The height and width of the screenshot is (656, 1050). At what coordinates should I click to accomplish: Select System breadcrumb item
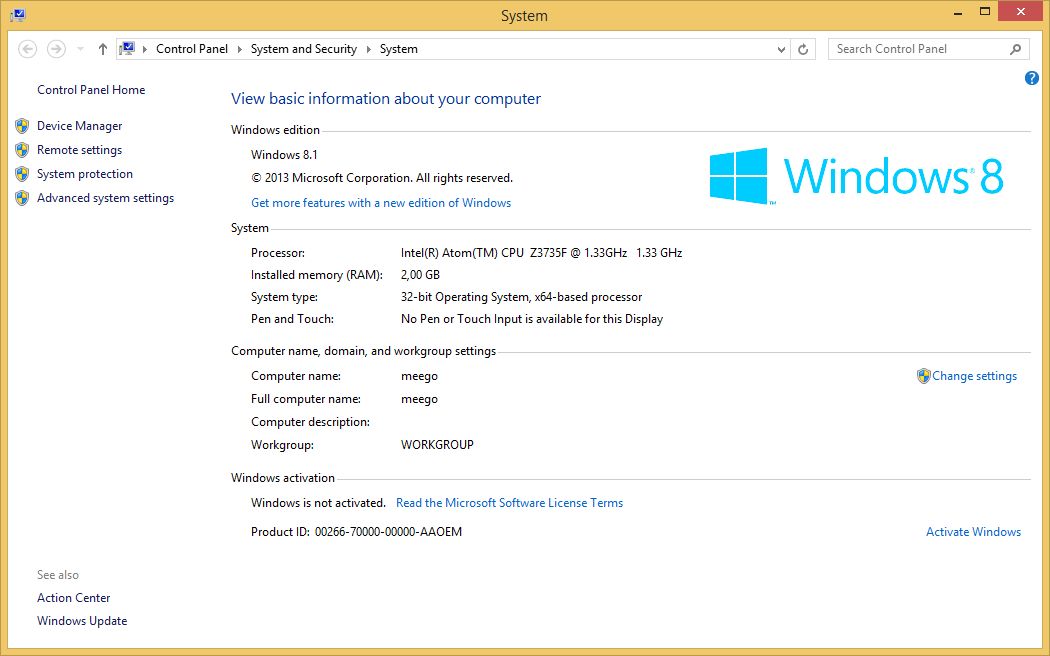click(398, 49)
